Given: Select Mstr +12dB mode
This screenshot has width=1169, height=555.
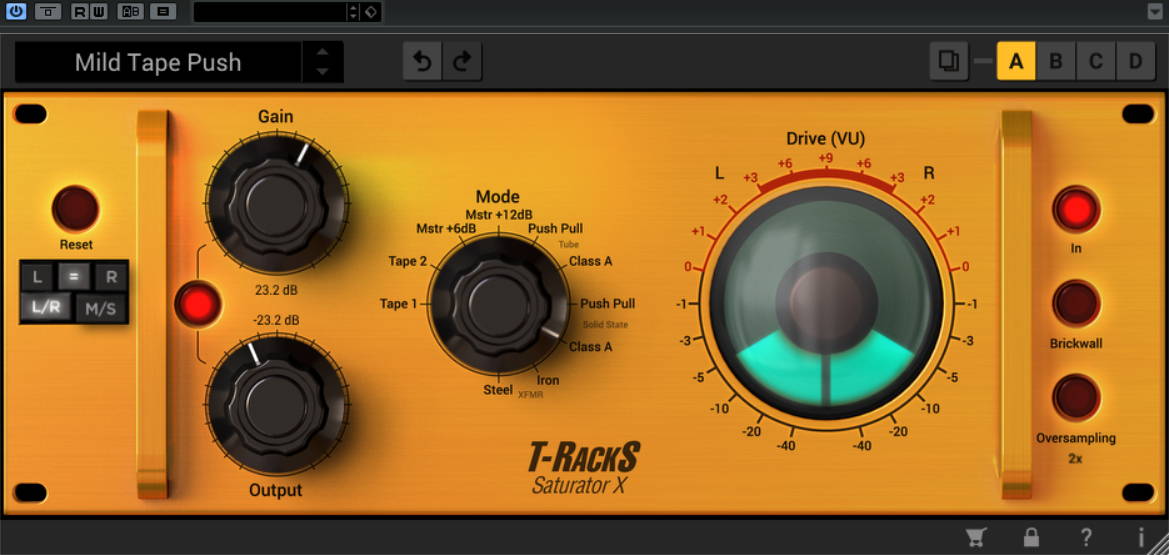Looking at the screenshot, I should point(499,216).
